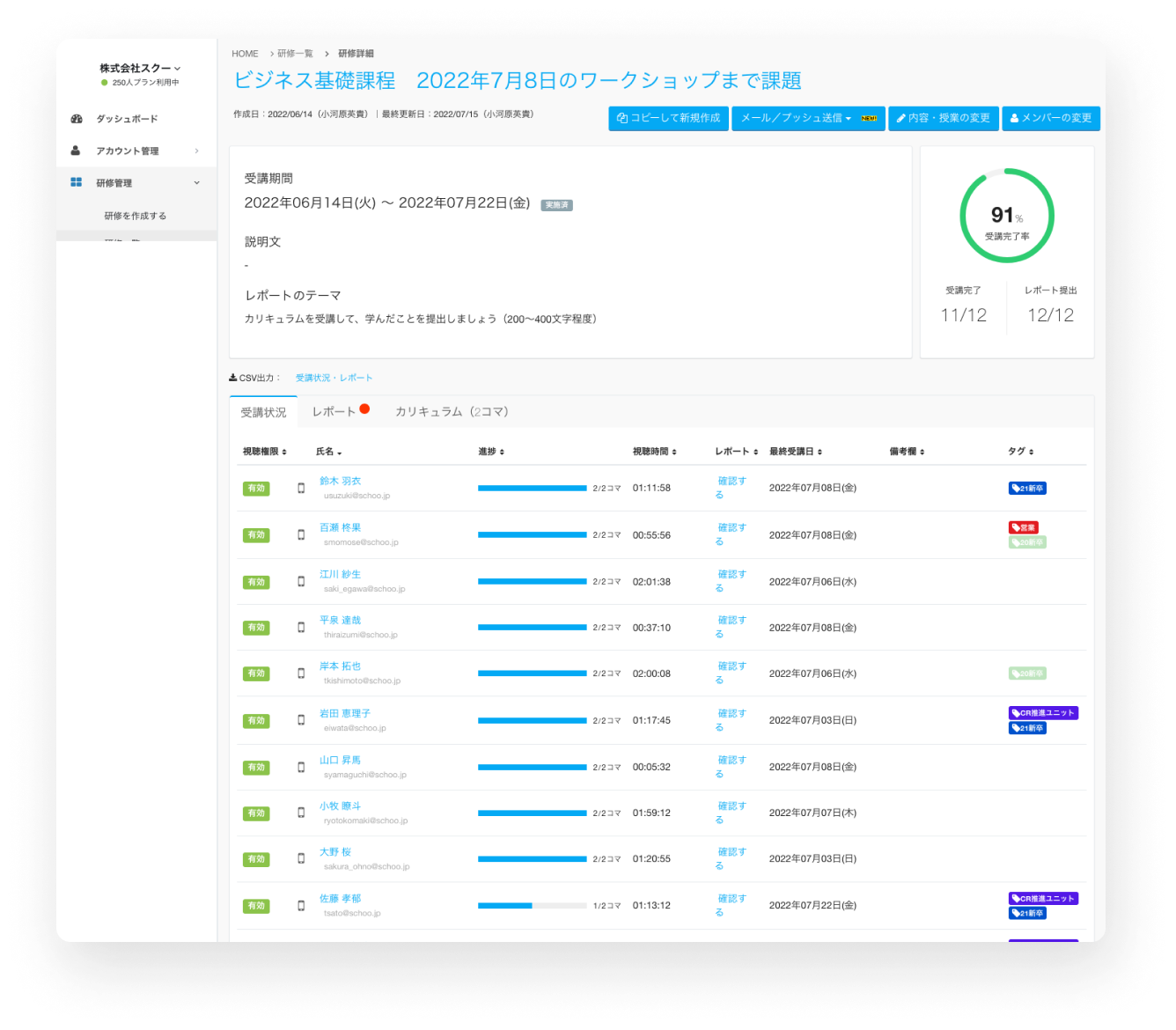Click the 20新卒 tag on 百瀬 柊果 row

pos(1027,542)
